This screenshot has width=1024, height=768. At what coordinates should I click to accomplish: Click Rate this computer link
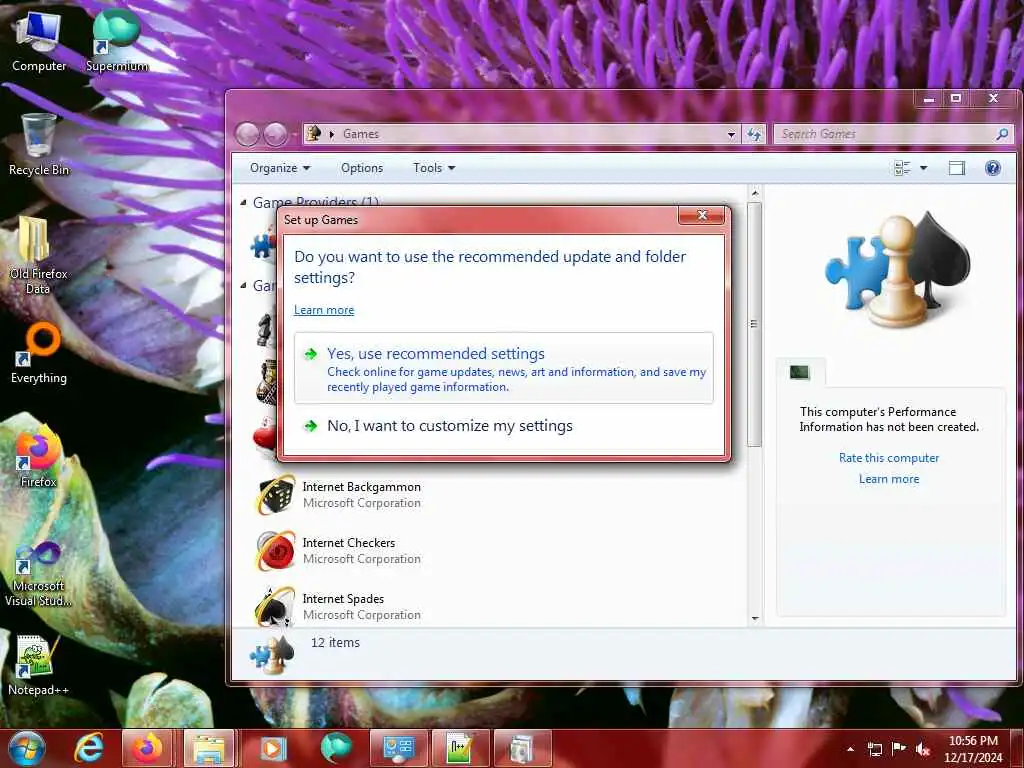coord(889,458)
